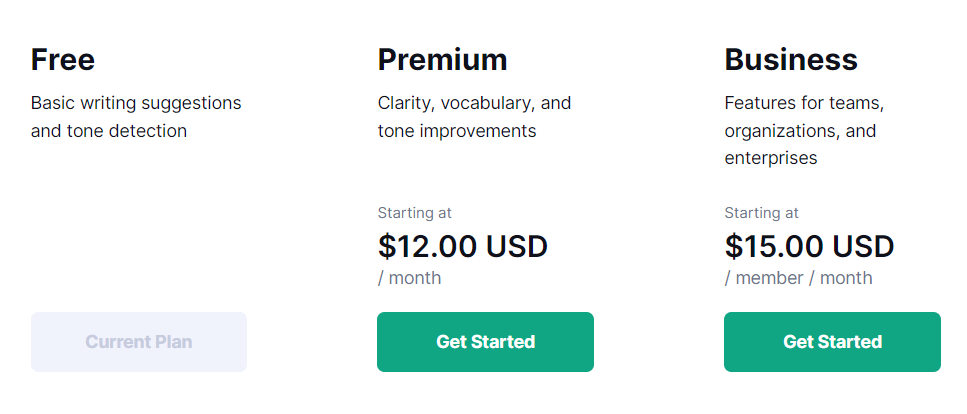Viewport: 967px width, 414px height.
Task: Click the "Features for teams," description line
Action: point(804,103)
